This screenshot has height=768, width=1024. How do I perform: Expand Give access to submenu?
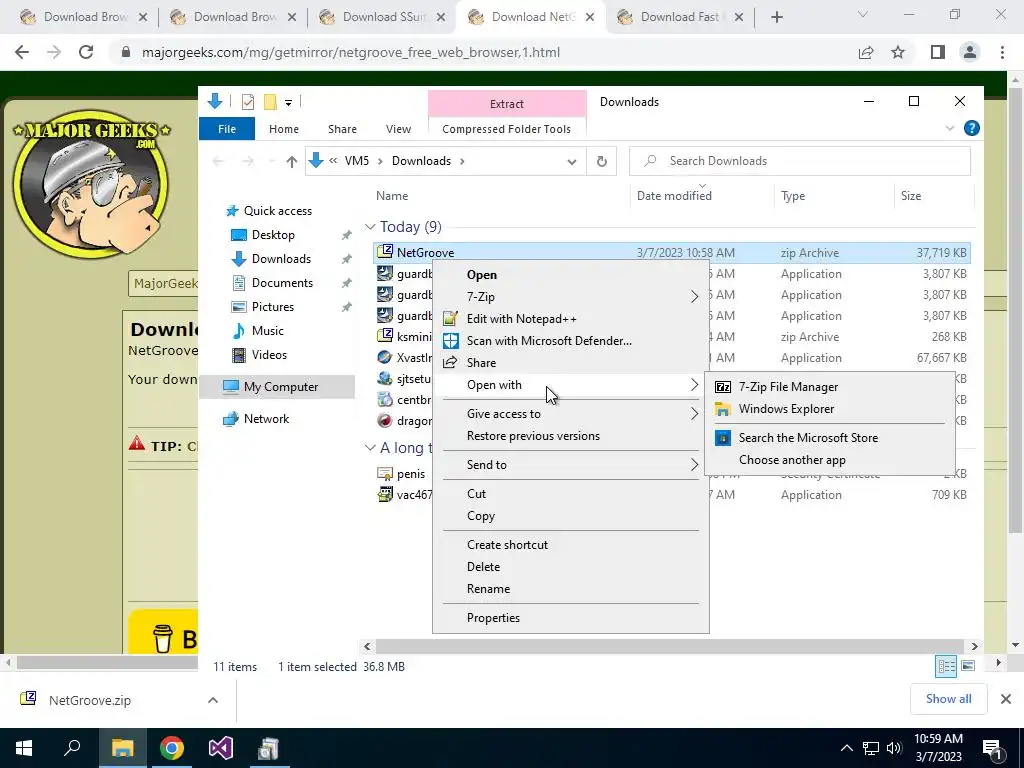click(x=571, y=413)
